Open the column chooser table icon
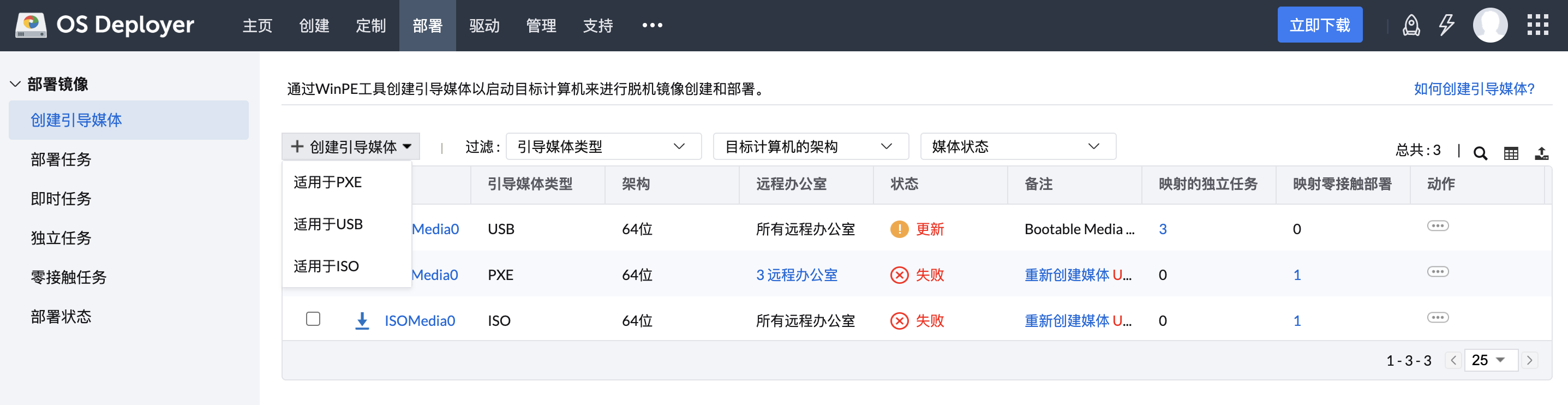This screenshot has width=1568, height=405. point(1511,153)
